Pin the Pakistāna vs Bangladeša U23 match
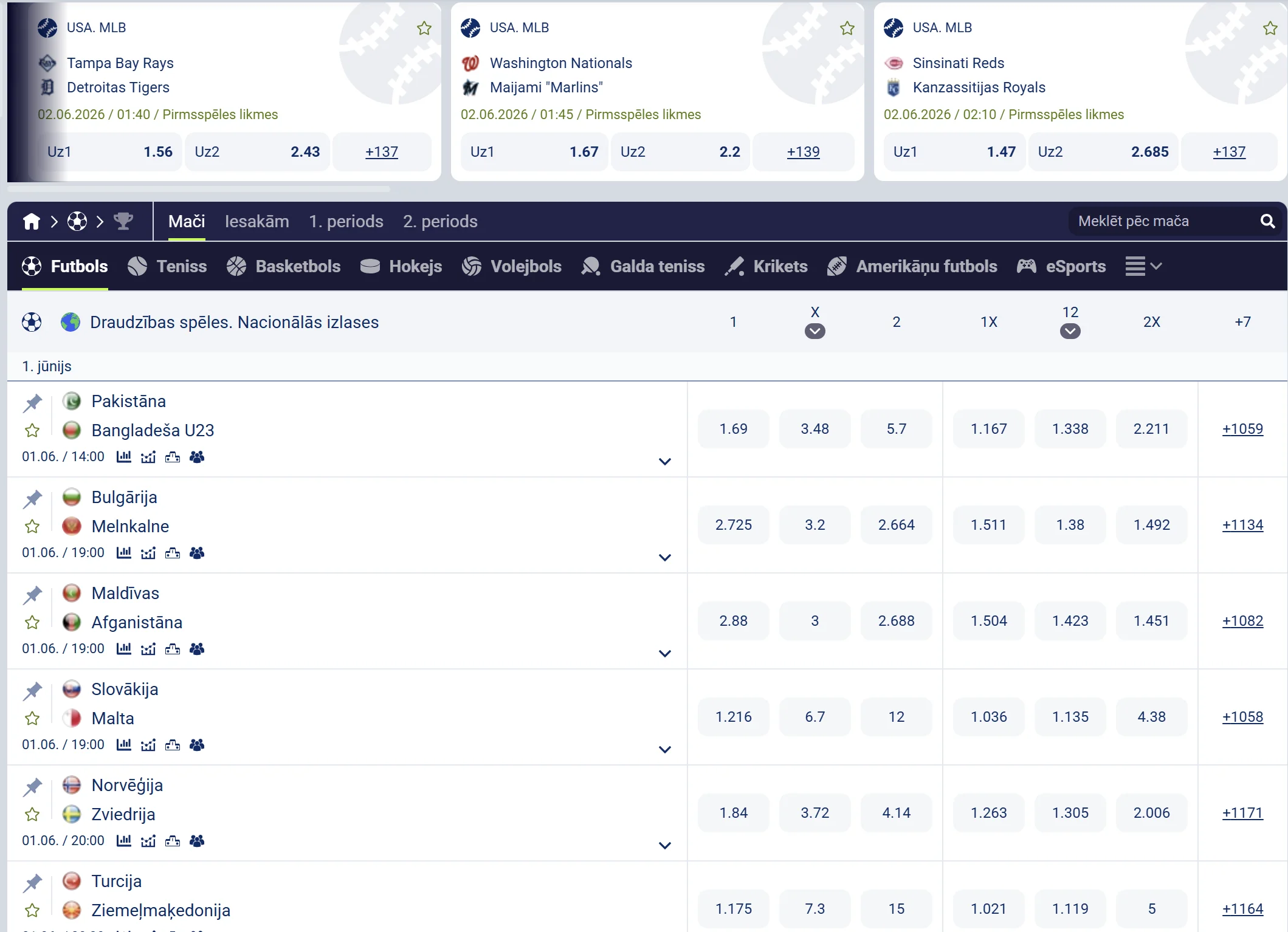Image resolution: width=1288 pixels, height=932 pixels. (x=33, y=402)
